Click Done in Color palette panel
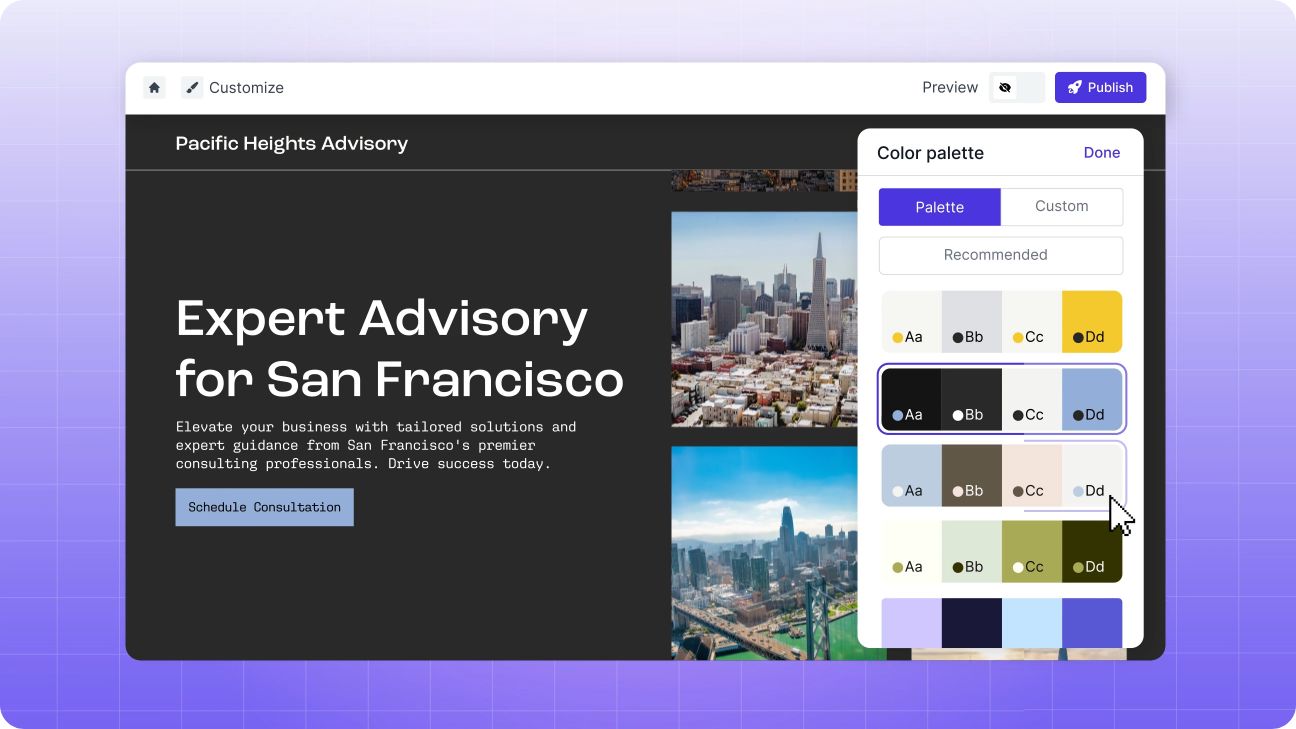The width and height of the screenshot is (1296, 729). tap(1102, 153)
